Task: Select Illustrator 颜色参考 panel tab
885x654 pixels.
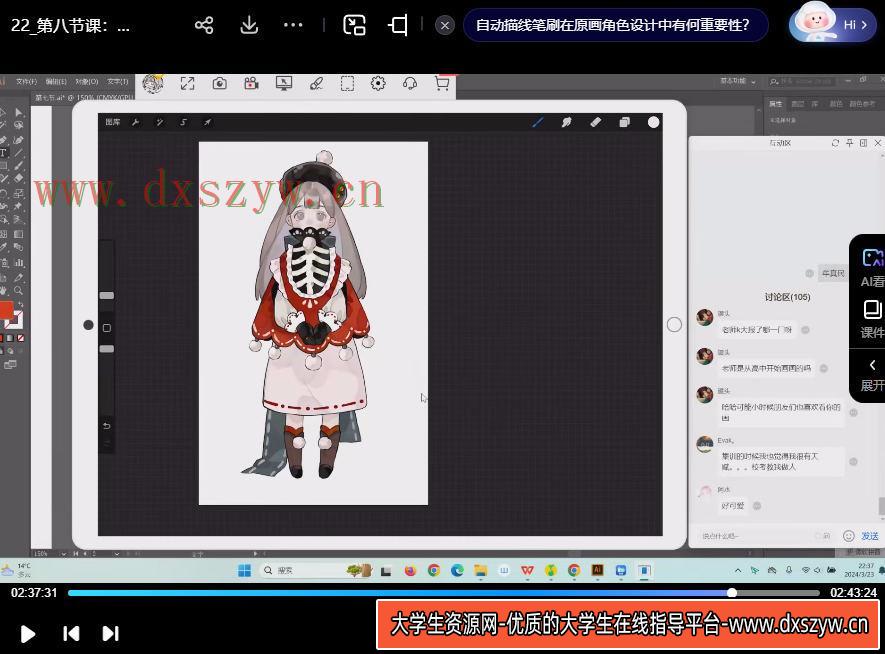Action: tap(862, 104)
